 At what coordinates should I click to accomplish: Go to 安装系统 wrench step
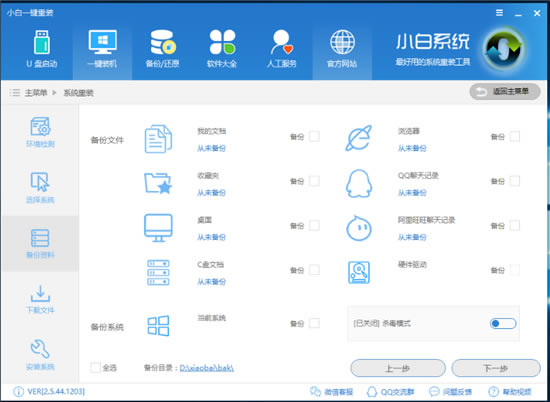tap(40, 355)
